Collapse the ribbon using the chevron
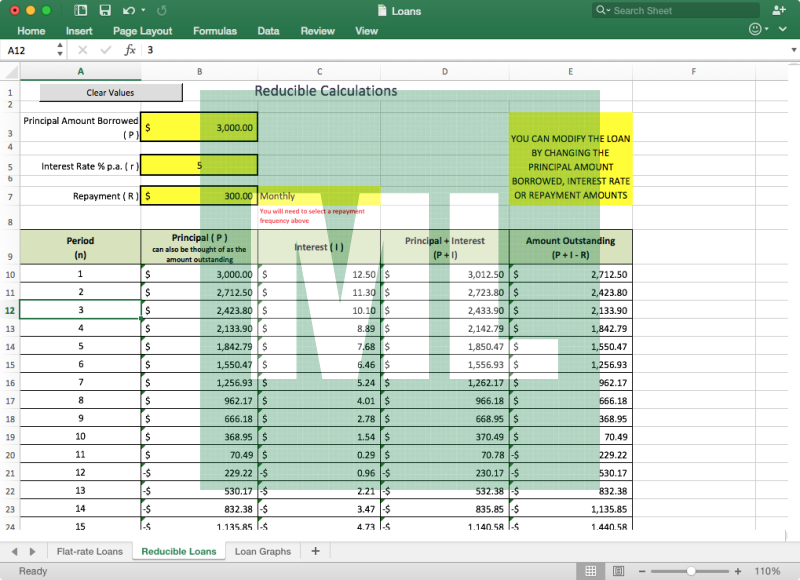Image resolution: width=800 pixels, height=580 pixels. click(783, 31)
